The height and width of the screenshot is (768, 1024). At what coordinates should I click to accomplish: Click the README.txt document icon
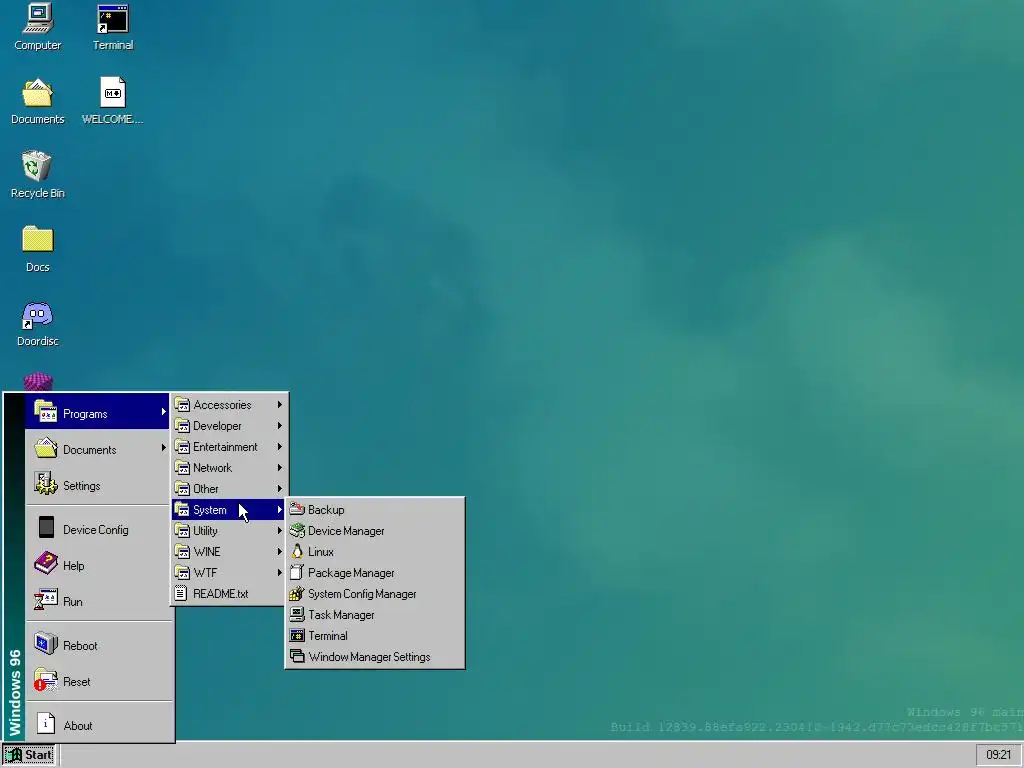pyautogui.click(x=181, y=594)
